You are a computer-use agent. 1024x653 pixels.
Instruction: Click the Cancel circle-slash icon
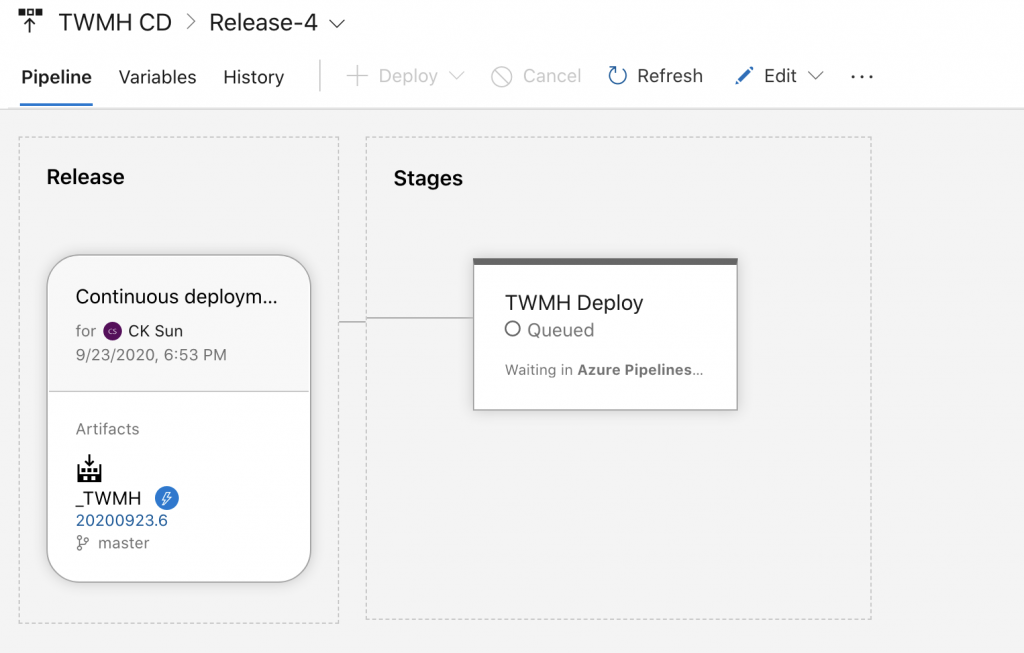click(502, 76)
